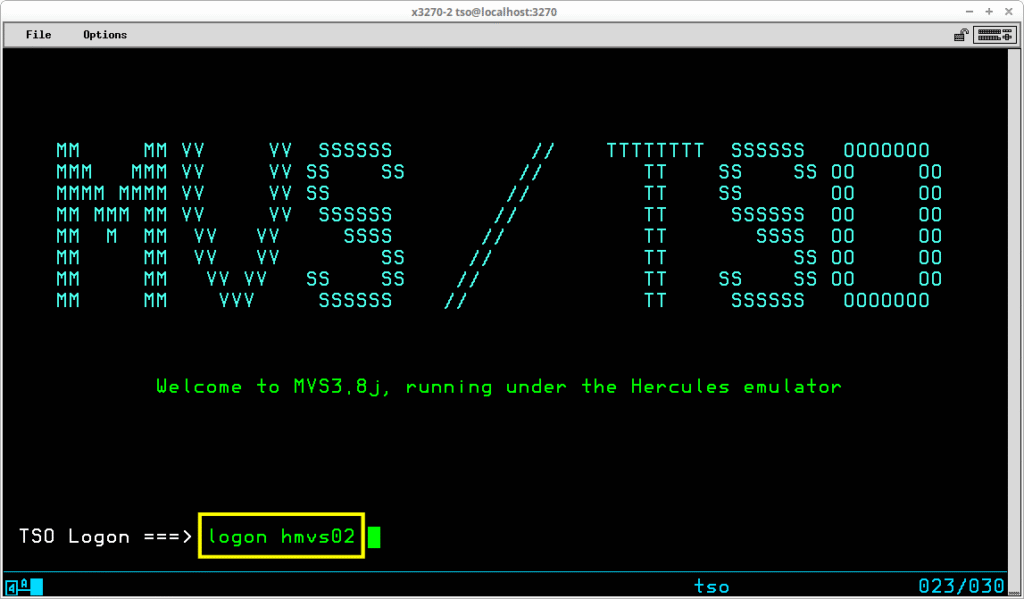
Task: Click the Welcome to MVS3.8j message
Action: point(499,386)
